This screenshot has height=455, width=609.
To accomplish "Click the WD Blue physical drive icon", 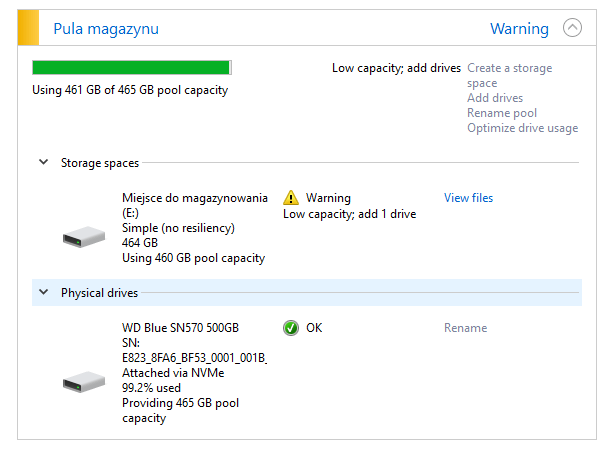I will tap(84, 382).
